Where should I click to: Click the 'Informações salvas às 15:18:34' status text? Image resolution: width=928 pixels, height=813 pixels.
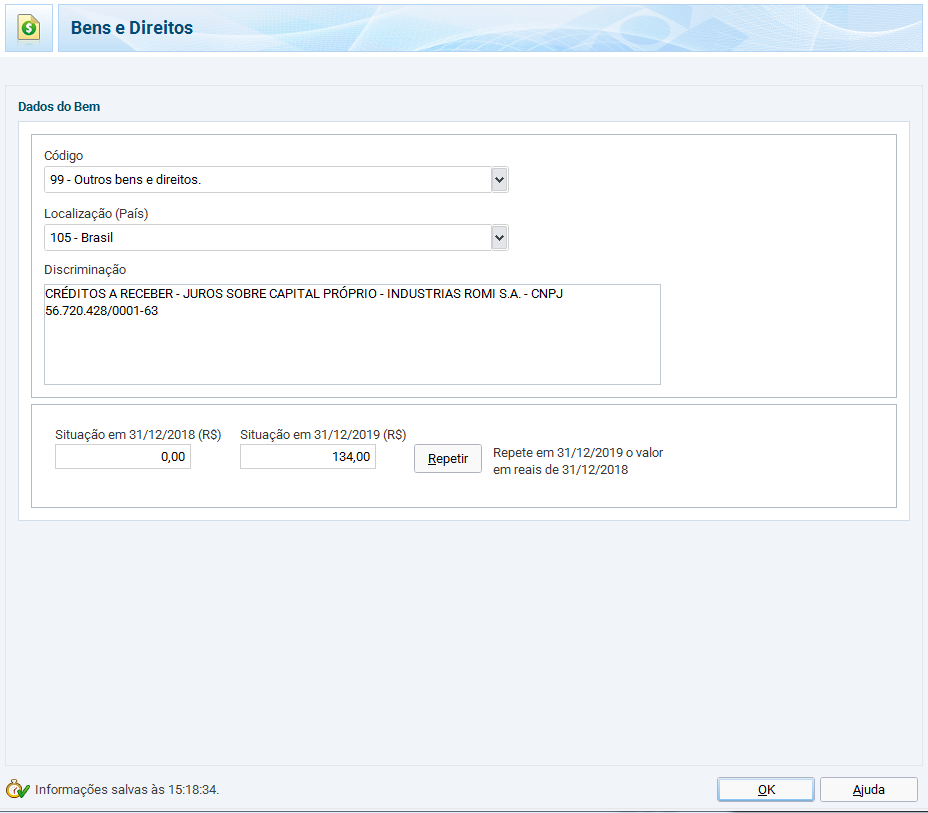127,789
